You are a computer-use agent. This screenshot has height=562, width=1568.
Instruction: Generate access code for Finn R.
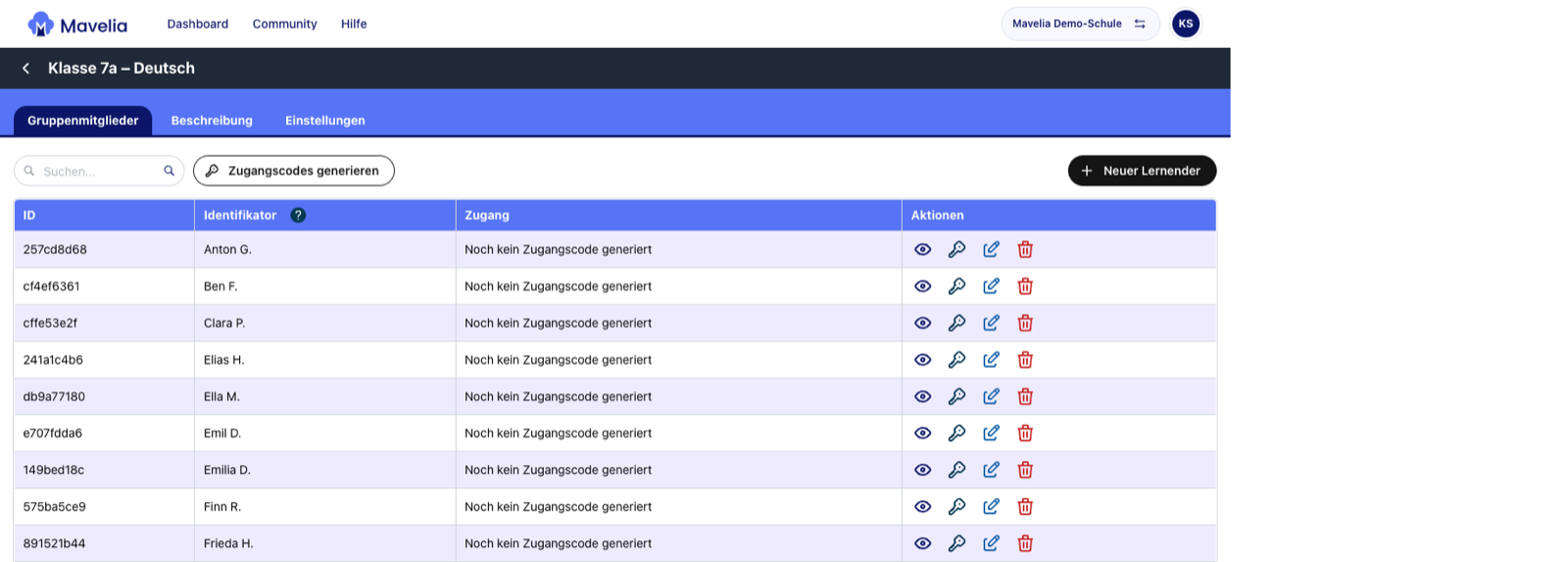(957, 506)
